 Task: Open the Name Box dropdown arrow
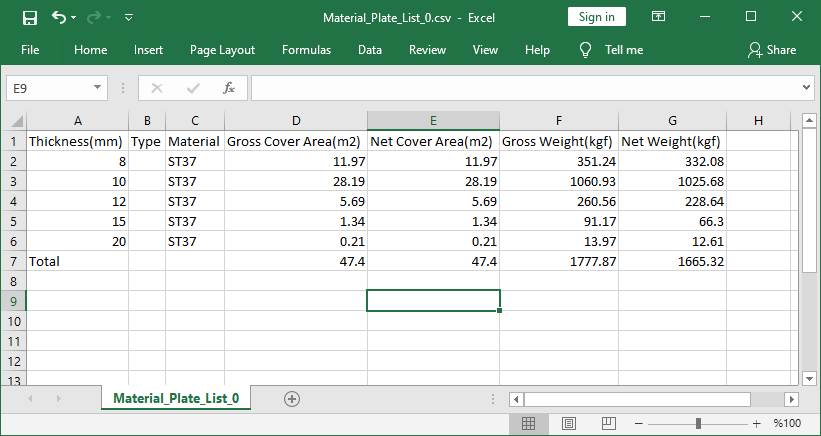[98, 88]
